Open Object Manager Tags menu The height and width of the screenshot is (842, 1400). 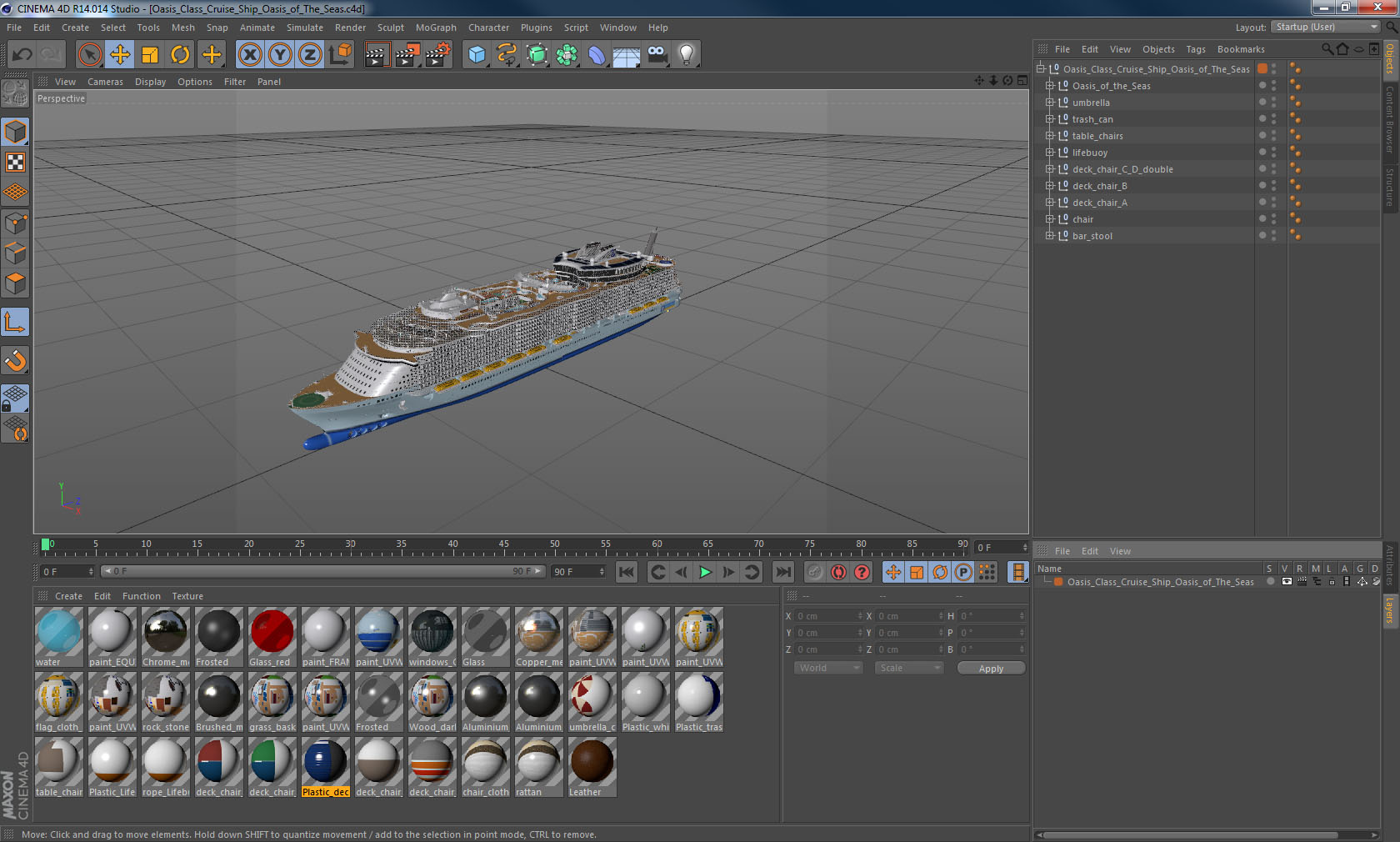click(1196, 49)
